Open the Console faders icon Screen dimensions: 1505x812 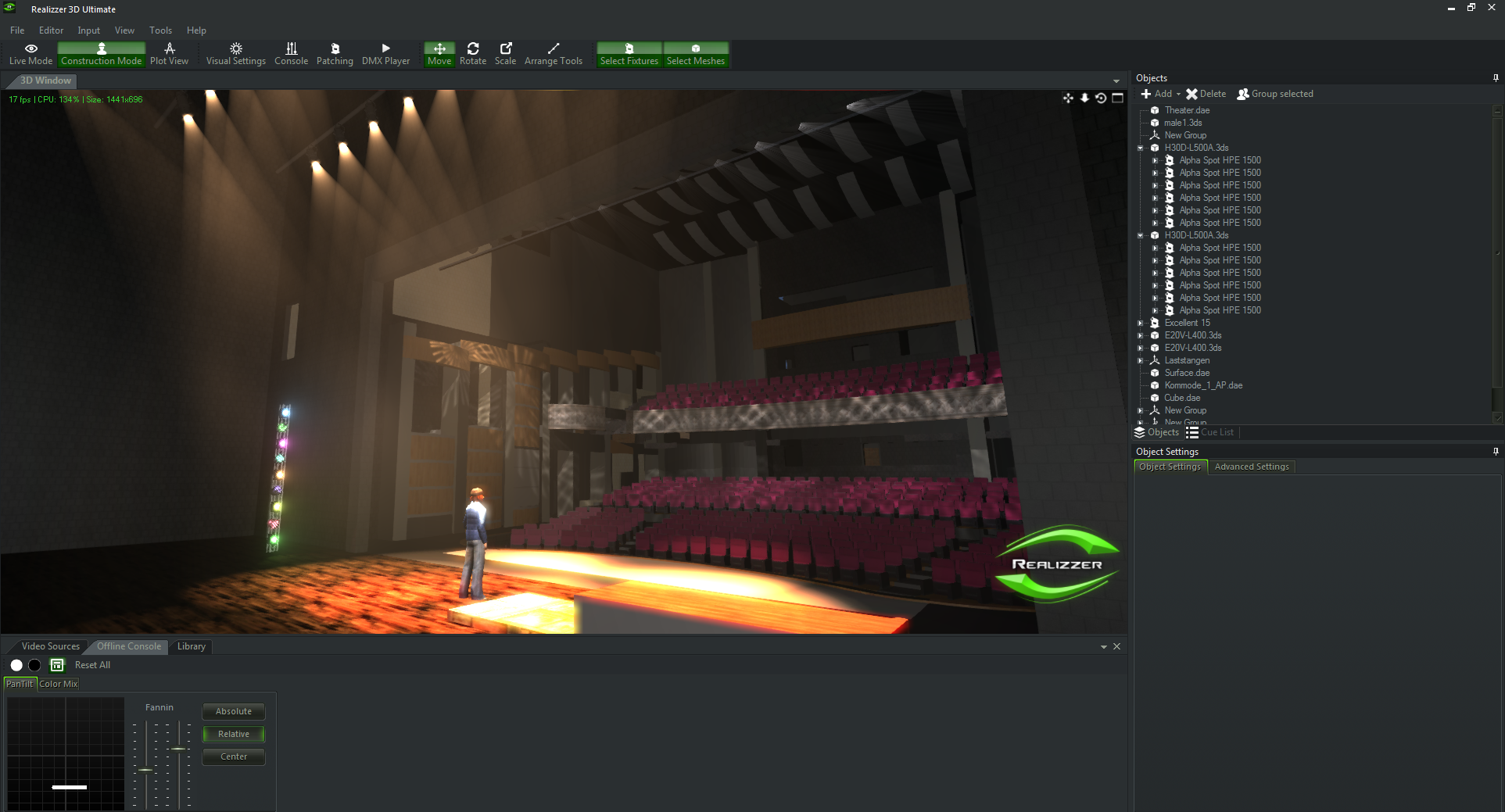[291, 48]
